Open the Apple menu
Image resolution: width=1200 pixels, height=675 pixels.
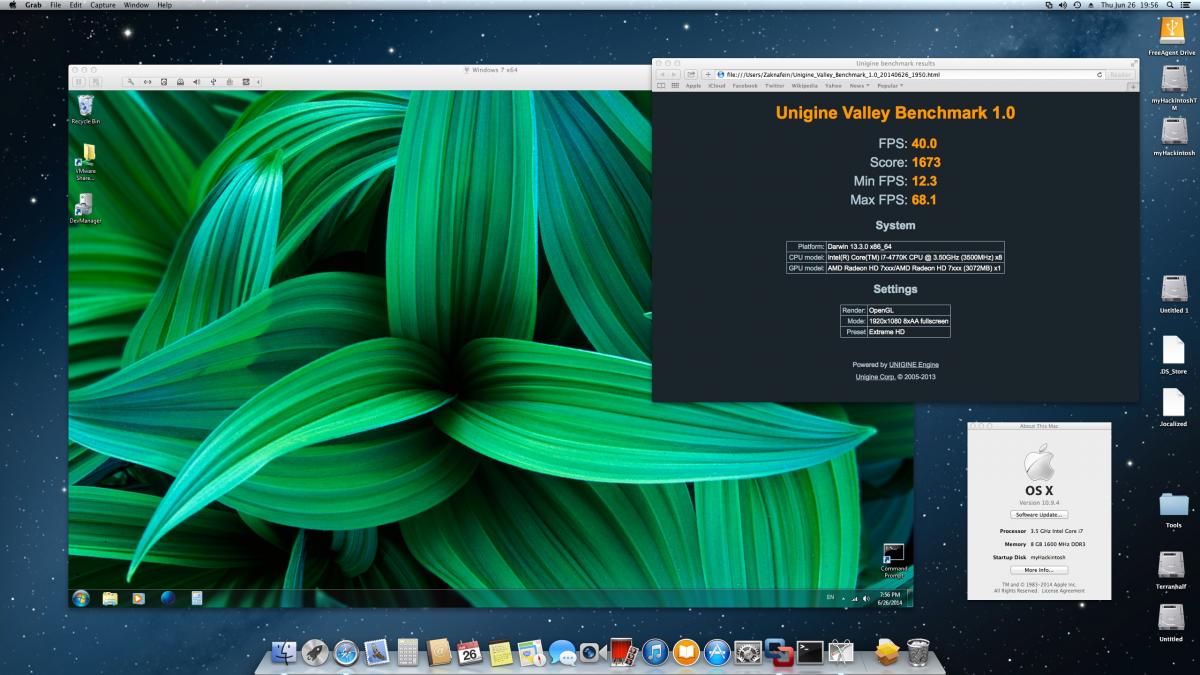pyautogui.click(x=13, y=5)
